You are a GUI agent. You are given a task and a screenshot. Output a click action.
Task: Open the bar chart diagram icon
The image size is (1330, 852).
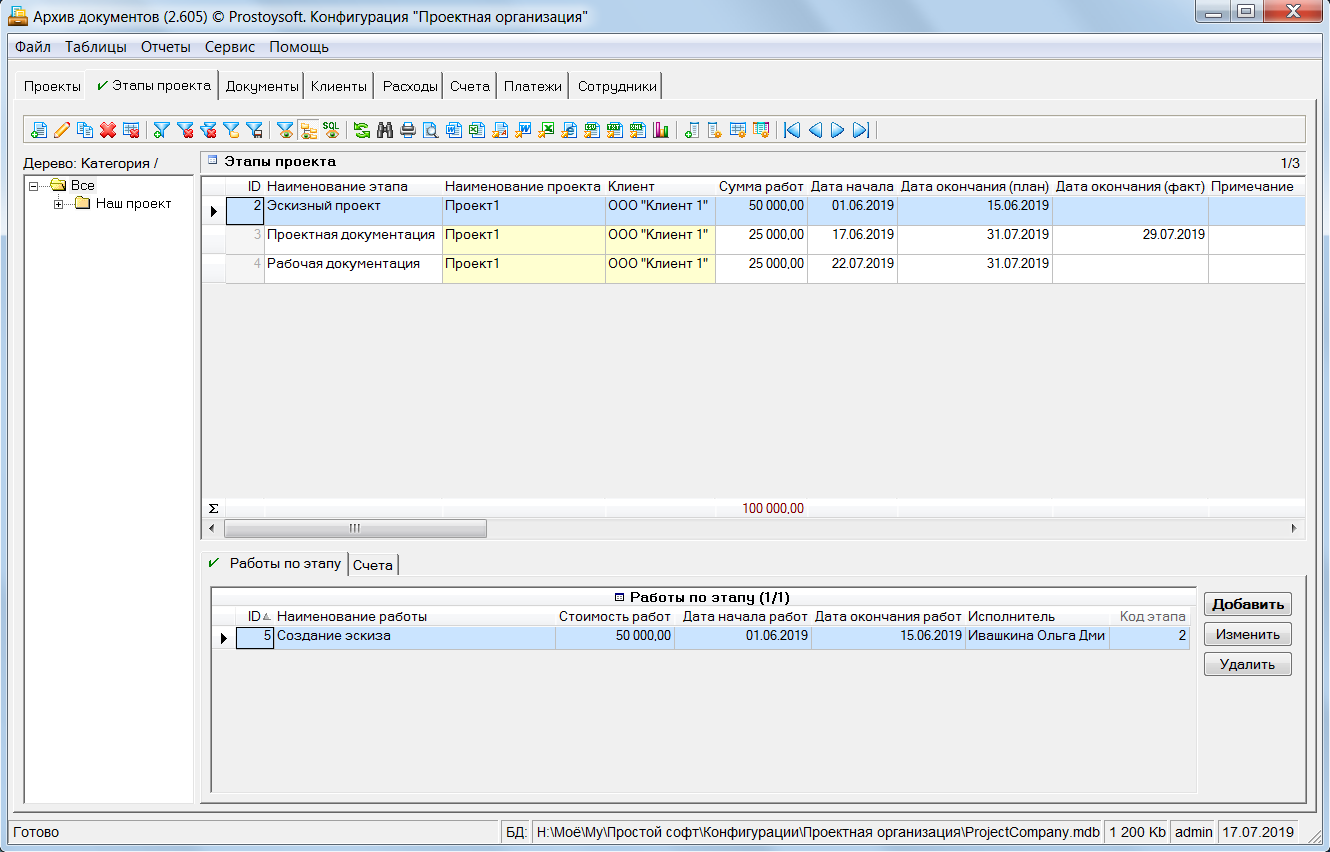(x=660, y=130)
